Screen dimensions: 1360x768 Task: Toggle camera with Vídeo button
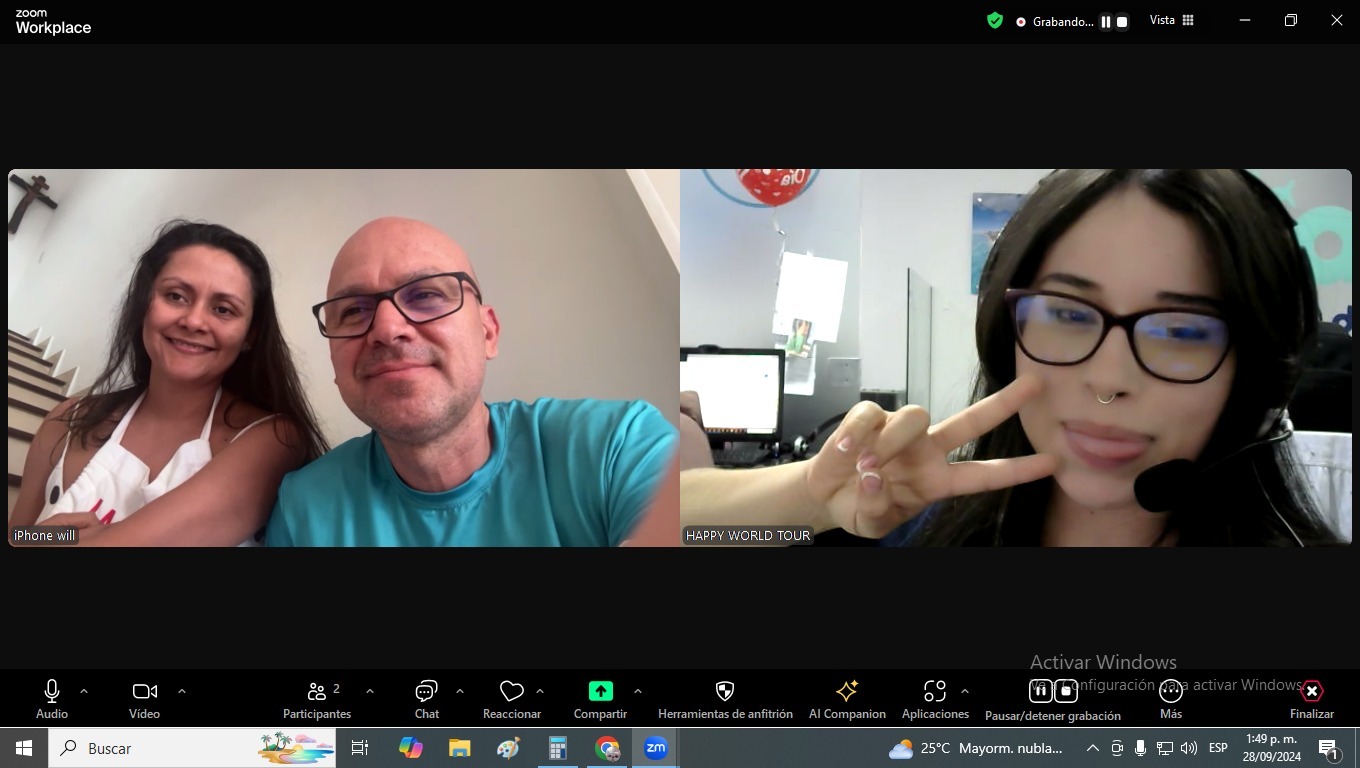click(x=145, y=699)
